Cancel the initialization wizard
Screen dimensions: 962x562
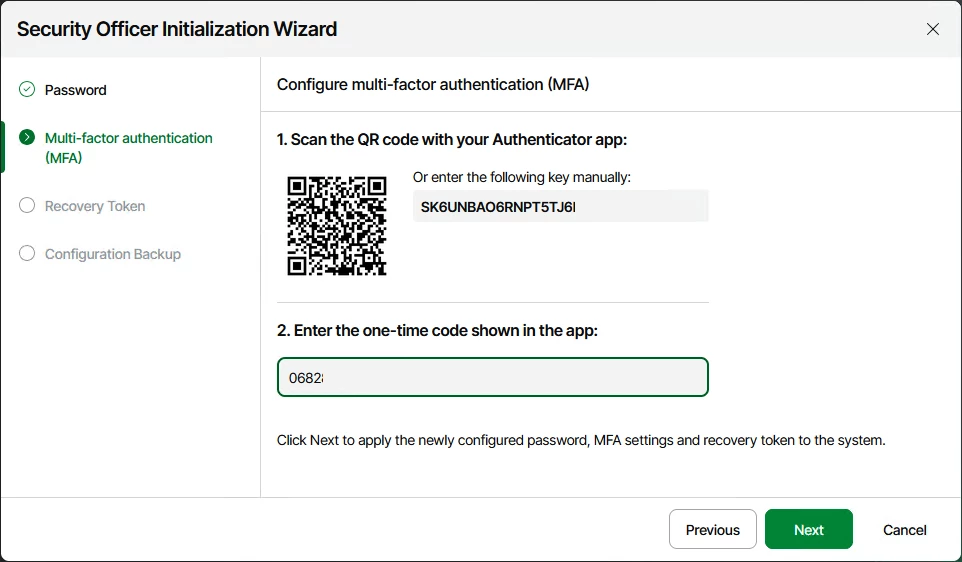(x=904, y=529)
